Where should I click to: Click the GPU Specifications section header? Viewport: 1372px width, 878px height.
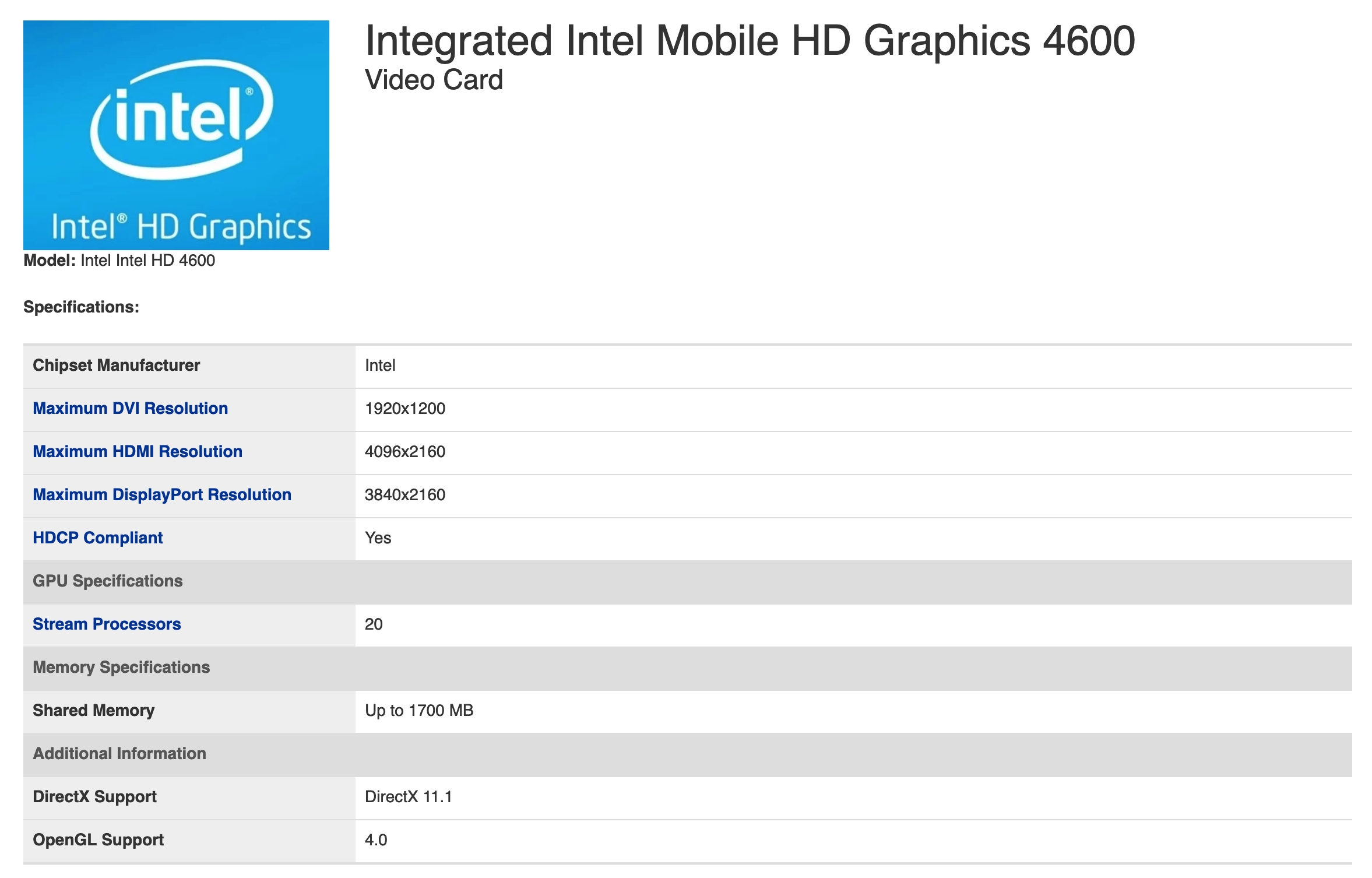pyautogui.click(x=108, y=581)
